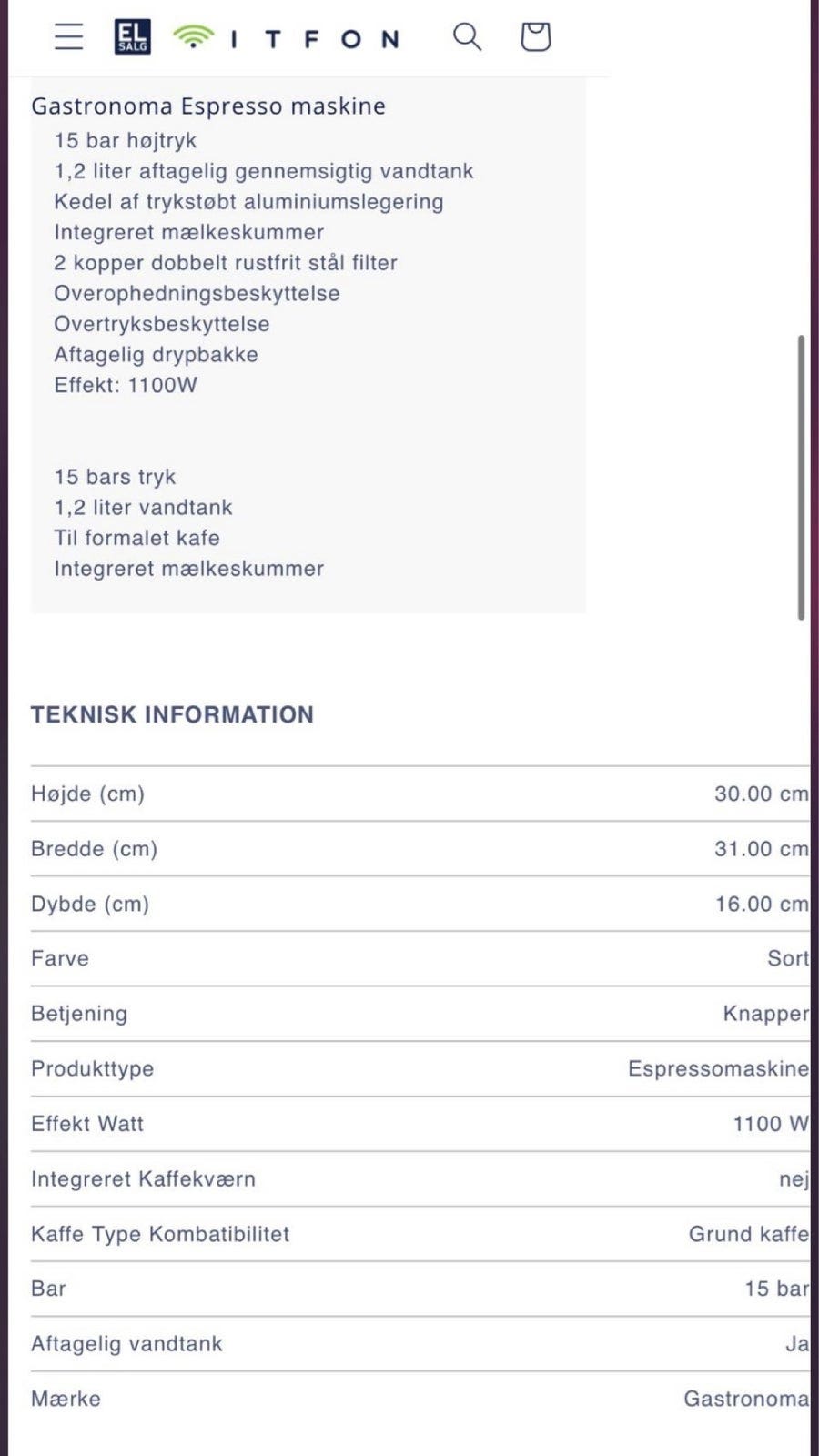Select the Gastronoma Espresso maskine heading
This screenshot has width=819, height=1456.
click(x=208, y=106)
